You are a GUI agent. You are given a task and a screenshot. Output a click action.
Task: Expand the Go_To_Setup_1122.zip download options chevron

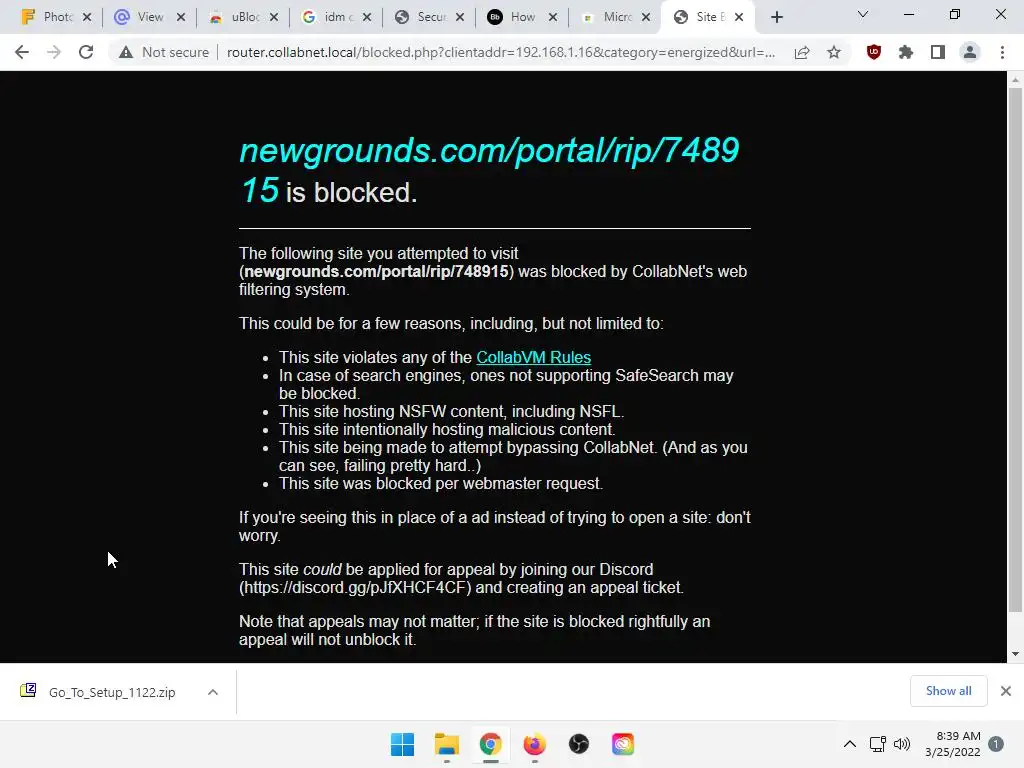click(213, 692)
